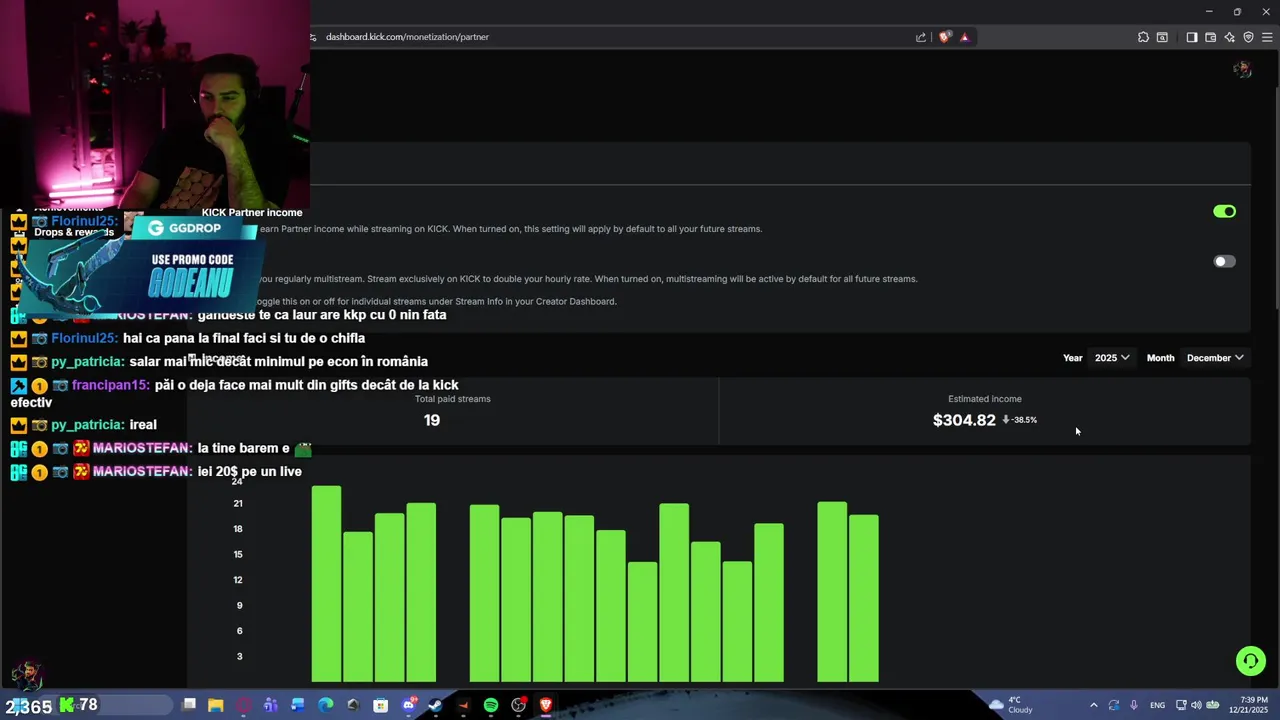Toggle the browser sidebar panel icon
Image resolution: width=1280 pixels, height=720 pixels.
[x=1191, y=37]
